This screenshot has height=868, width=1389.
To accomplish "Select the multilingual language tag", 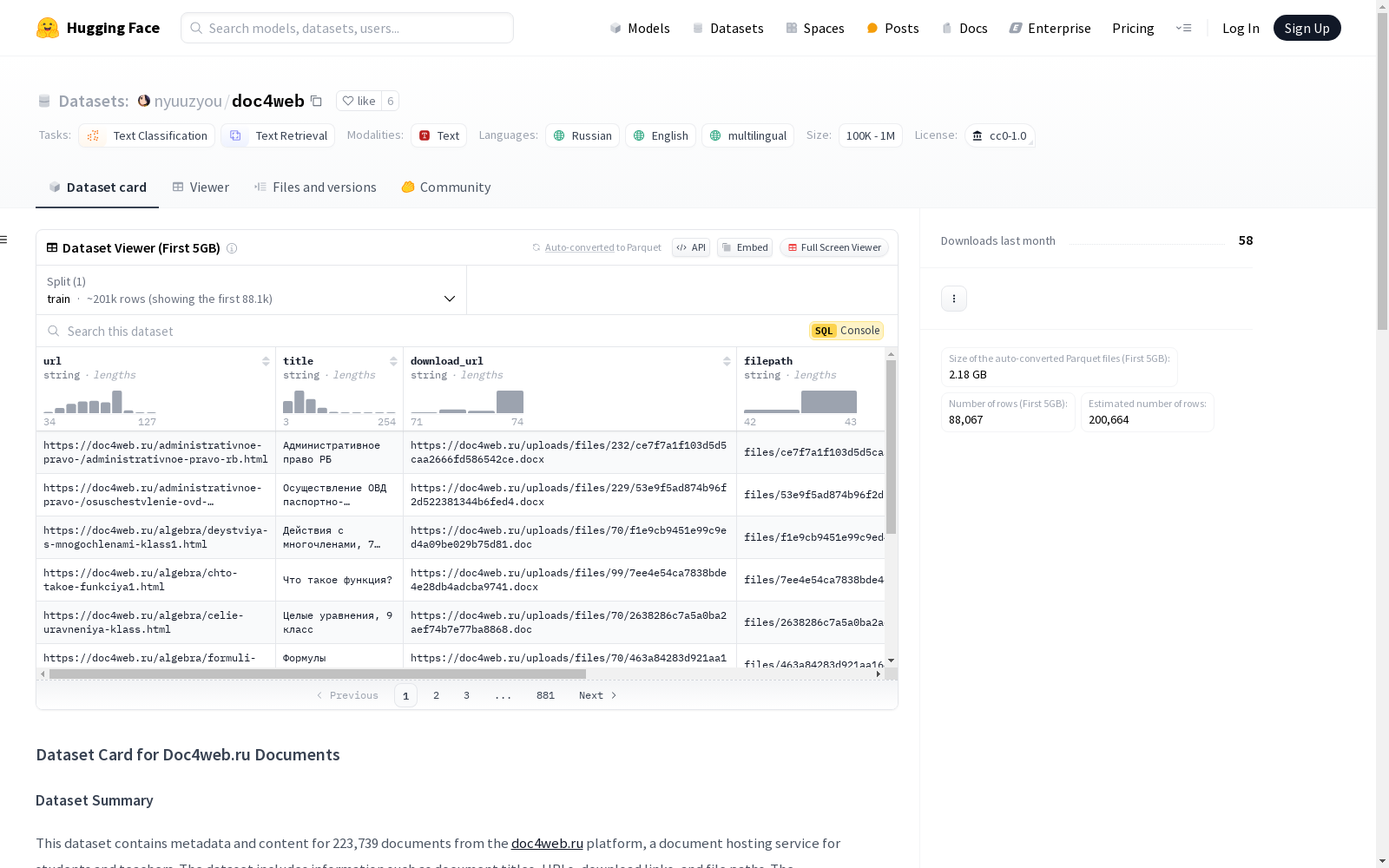I will tap(747, 135).
